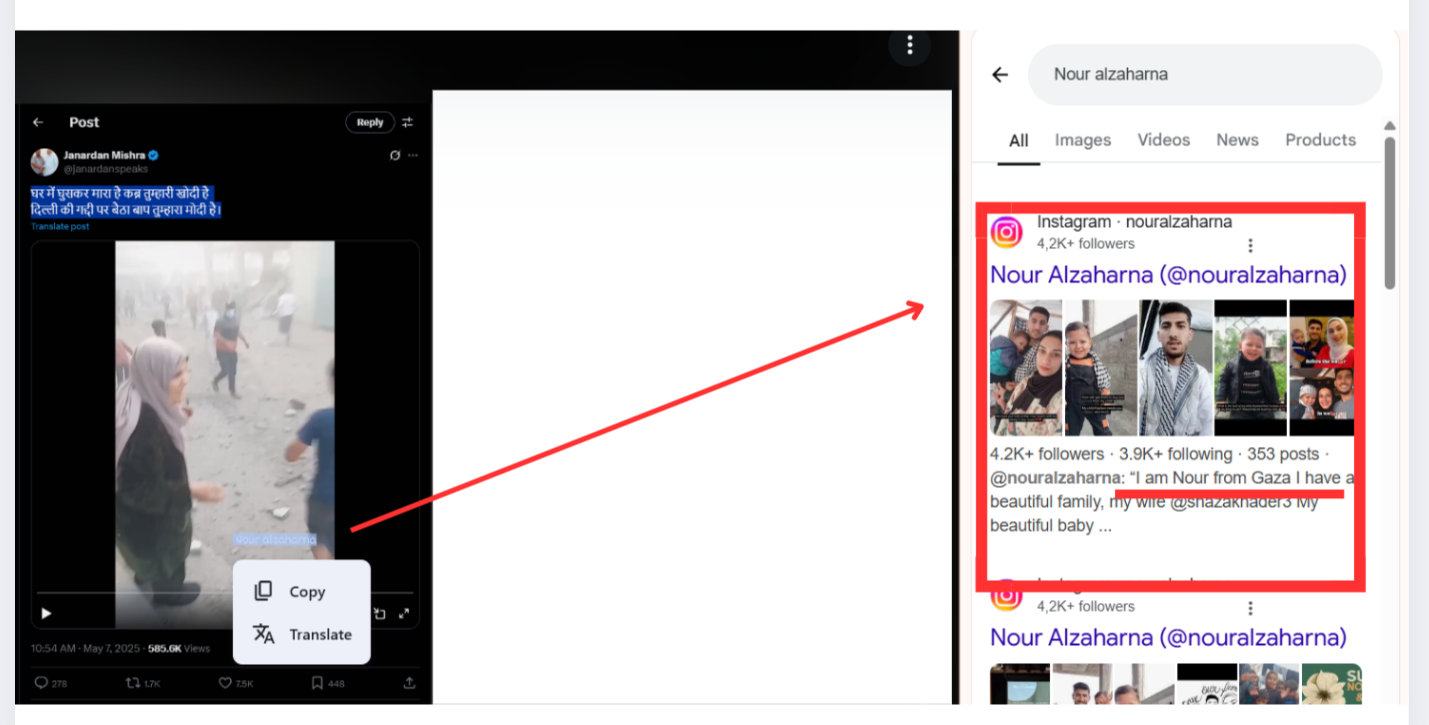Click the Nour alzaharna search field
Viewport: 1429px width, 725px height.
(1205, 74)
